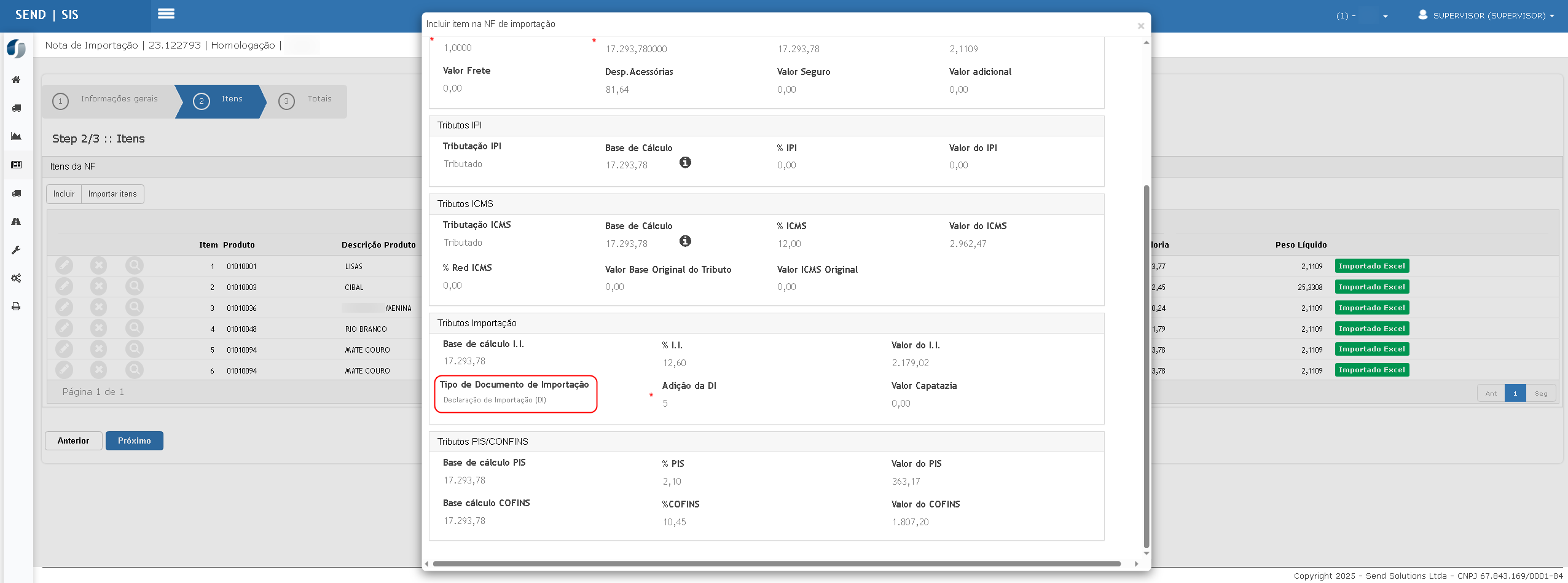Viewport: 1568px width, 583px height.
Task: Open Tipo de Documento de Importação field
Action: tap(515, 400)
